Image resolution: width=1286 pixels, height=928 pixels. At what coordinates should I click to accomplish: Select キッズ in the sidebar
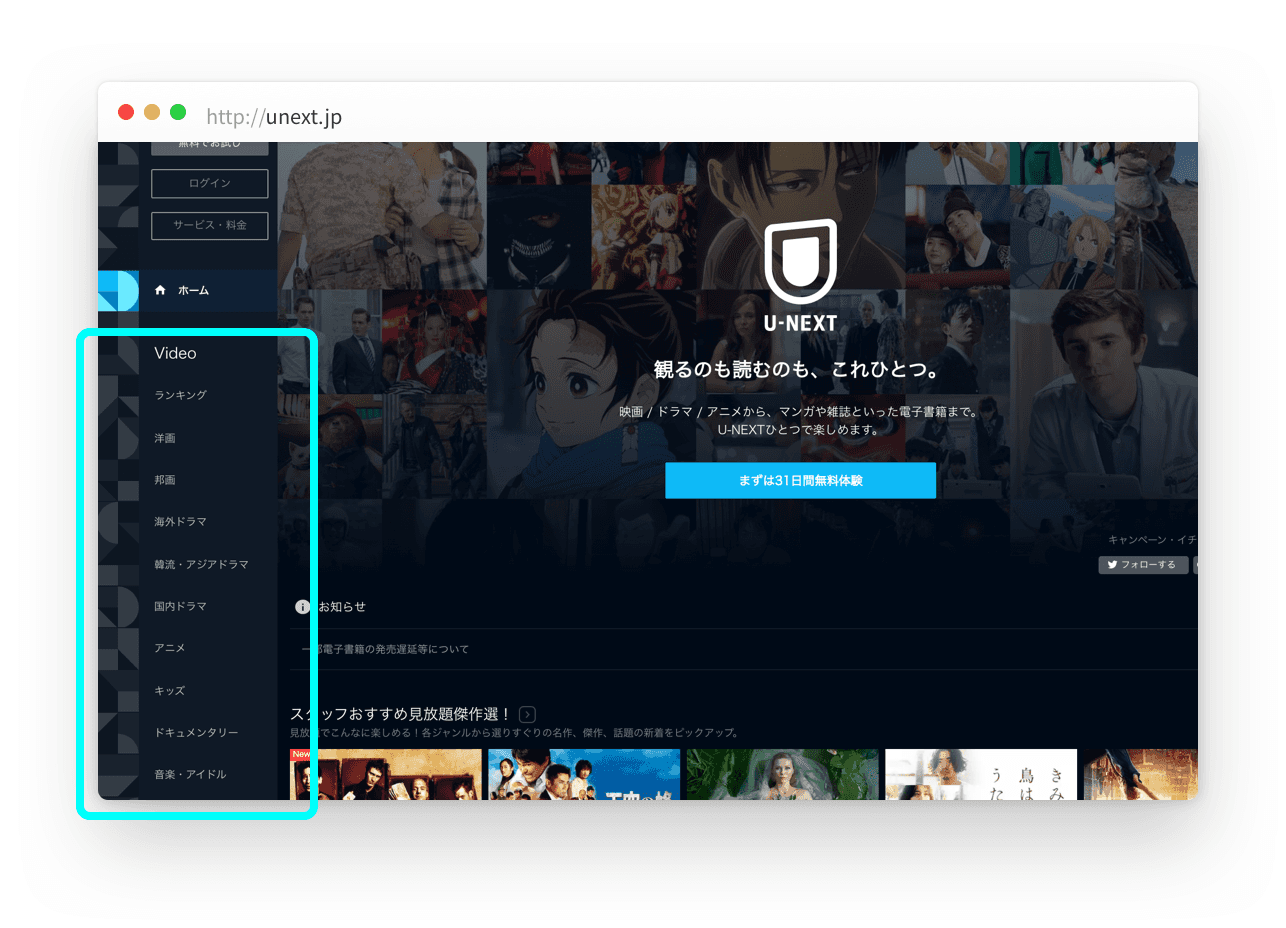point(170,690)
